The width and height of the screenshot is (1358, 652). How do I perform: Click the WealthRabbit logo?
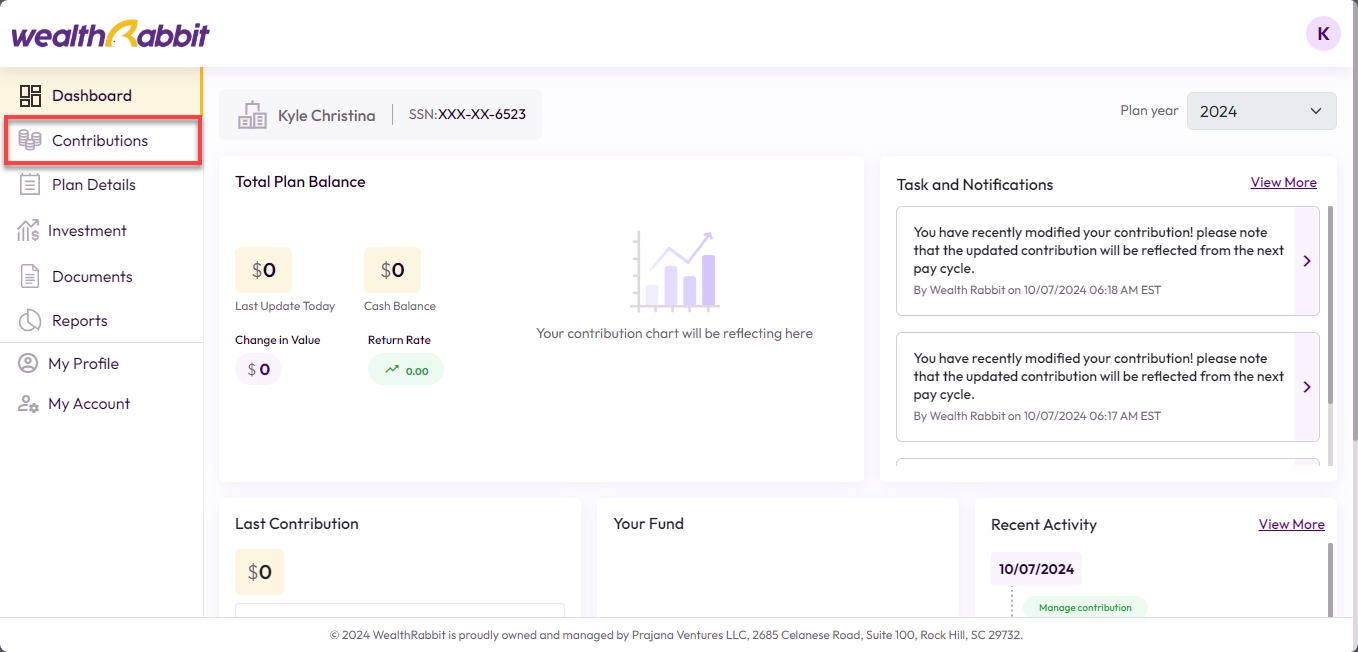110,34
